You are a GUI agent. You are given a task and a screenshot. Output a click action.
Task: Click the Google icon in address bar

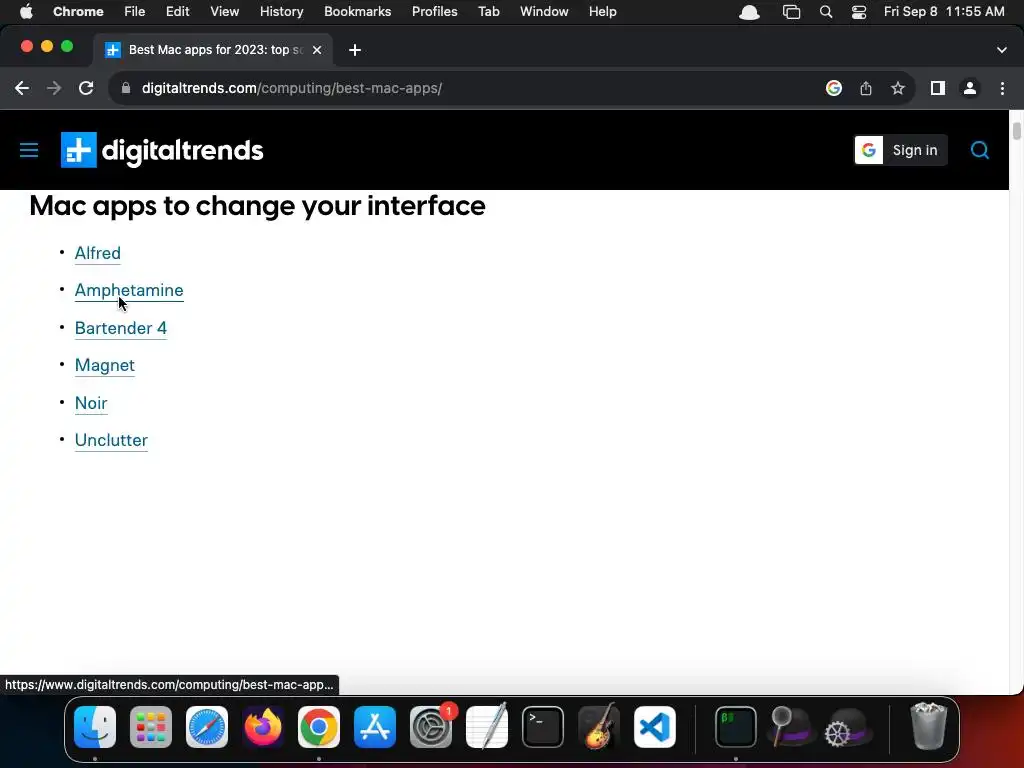[833, 88]
